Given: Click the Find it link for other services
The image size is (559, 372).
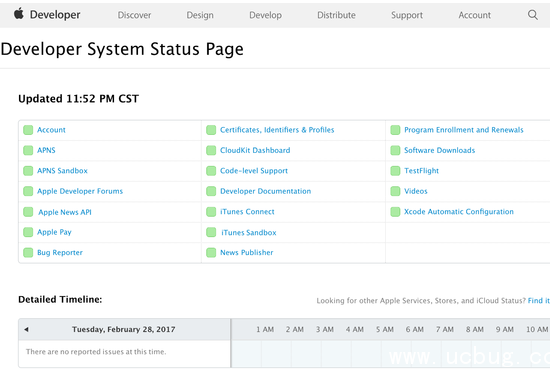Looking at the screenshot, I should 539,301.
